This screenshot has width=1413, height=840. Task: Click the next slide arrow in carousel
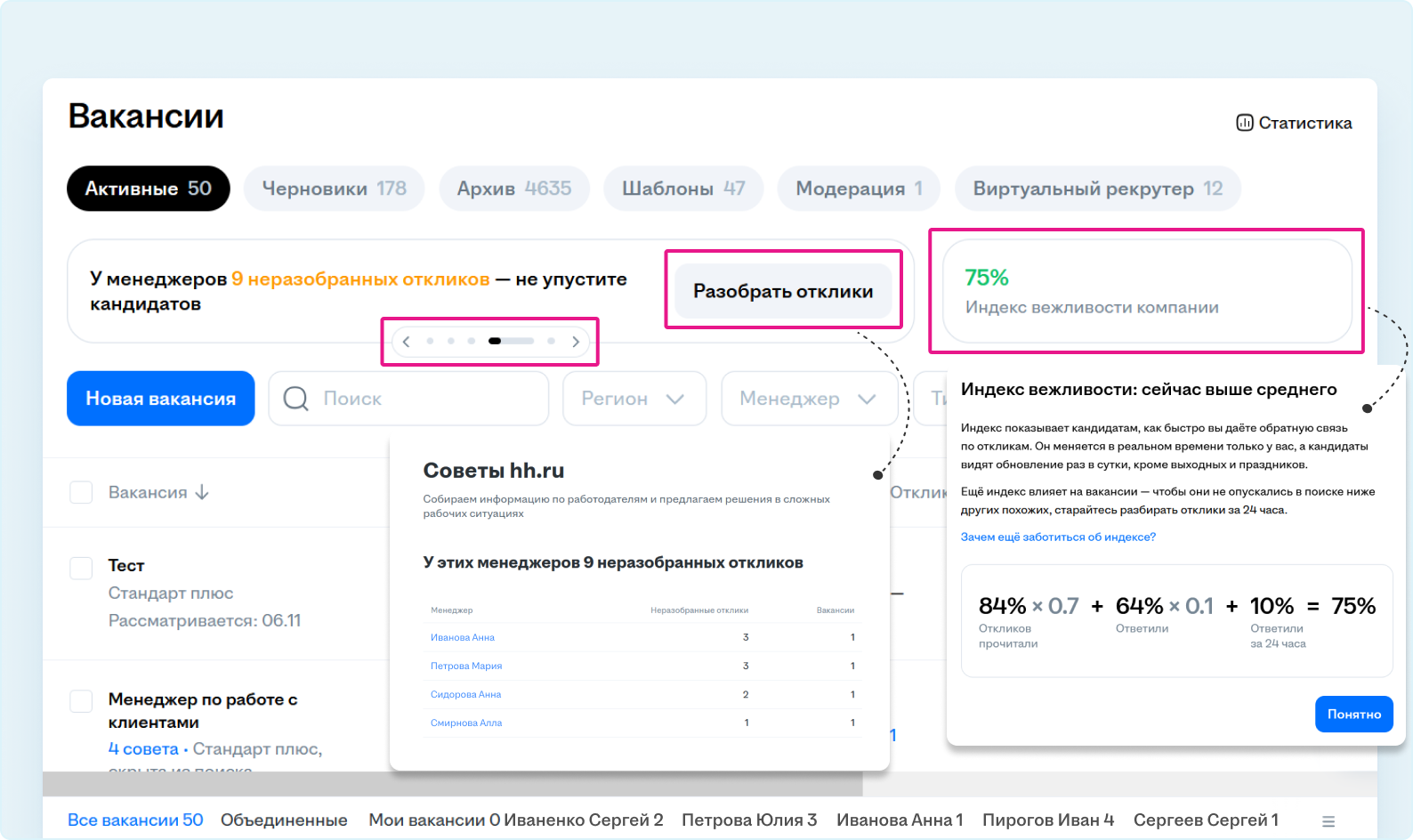(576, 342)
